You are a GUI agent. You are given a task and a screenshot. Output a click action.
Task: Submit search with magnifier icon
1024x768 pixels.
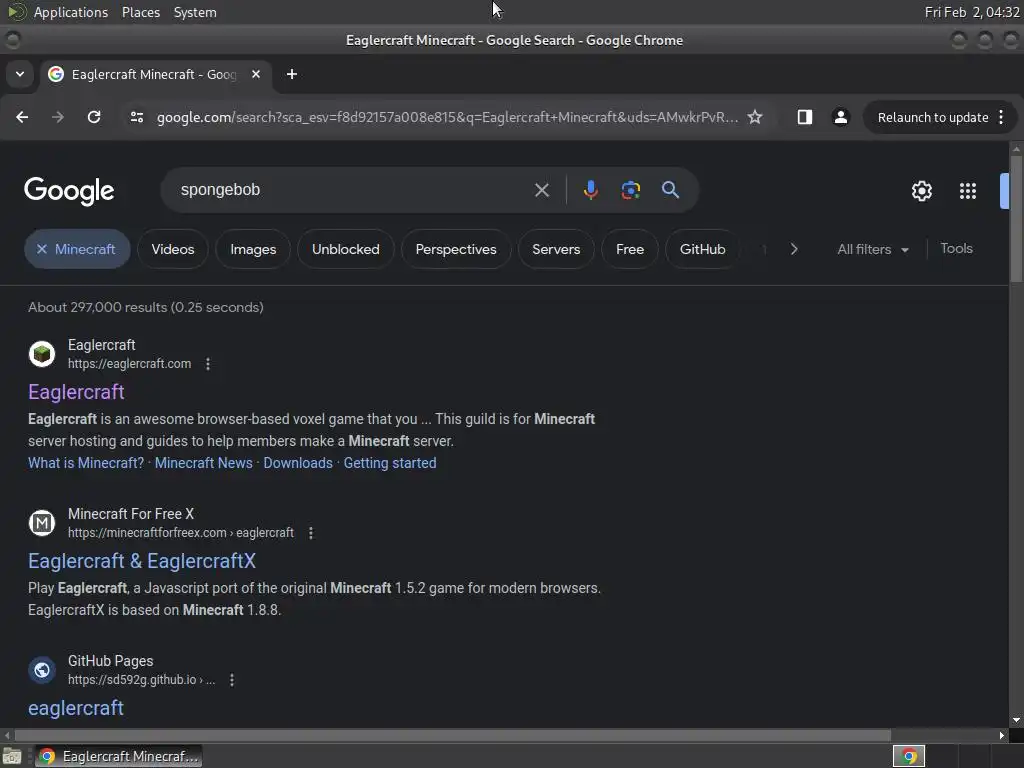coord(670,190)
